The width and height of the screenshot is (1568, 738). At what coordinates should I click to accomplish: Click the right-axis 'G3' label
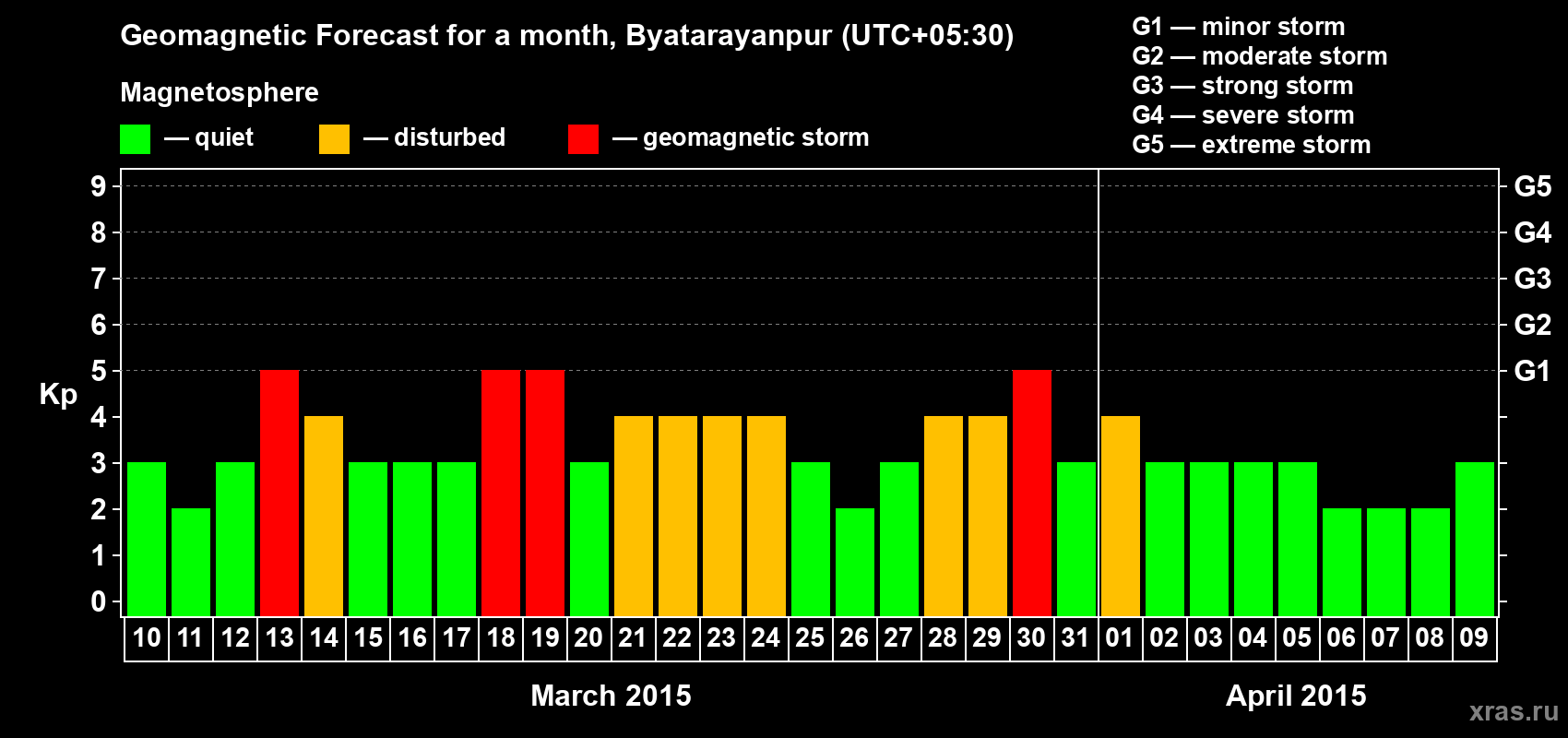(1533, 279)
